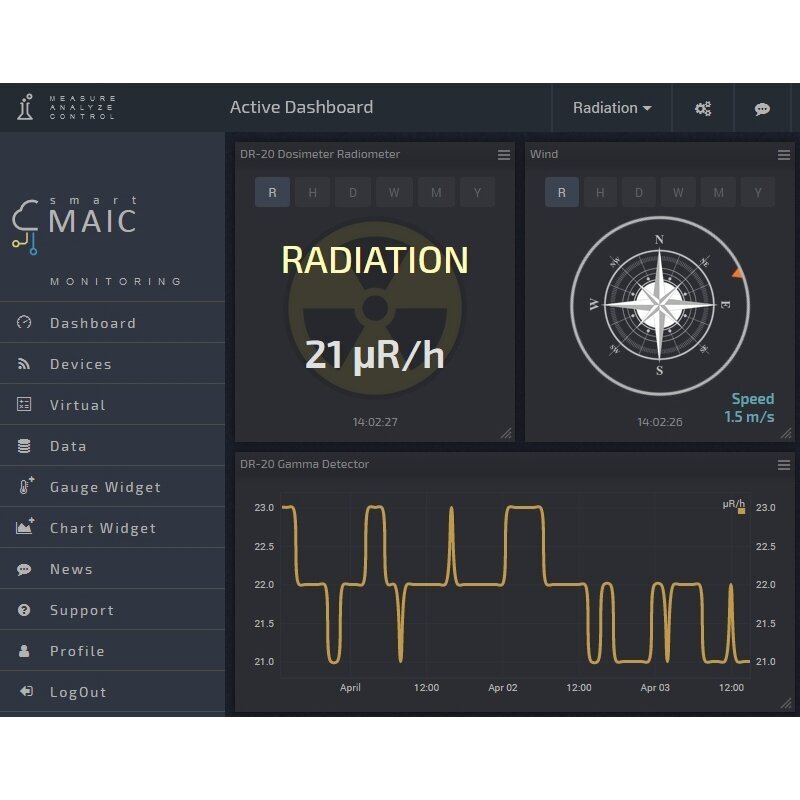This screenshot has width=800, height=800.
Task: Open the DR-20 Gamma Detector widget menu
Action: (784, 465)
